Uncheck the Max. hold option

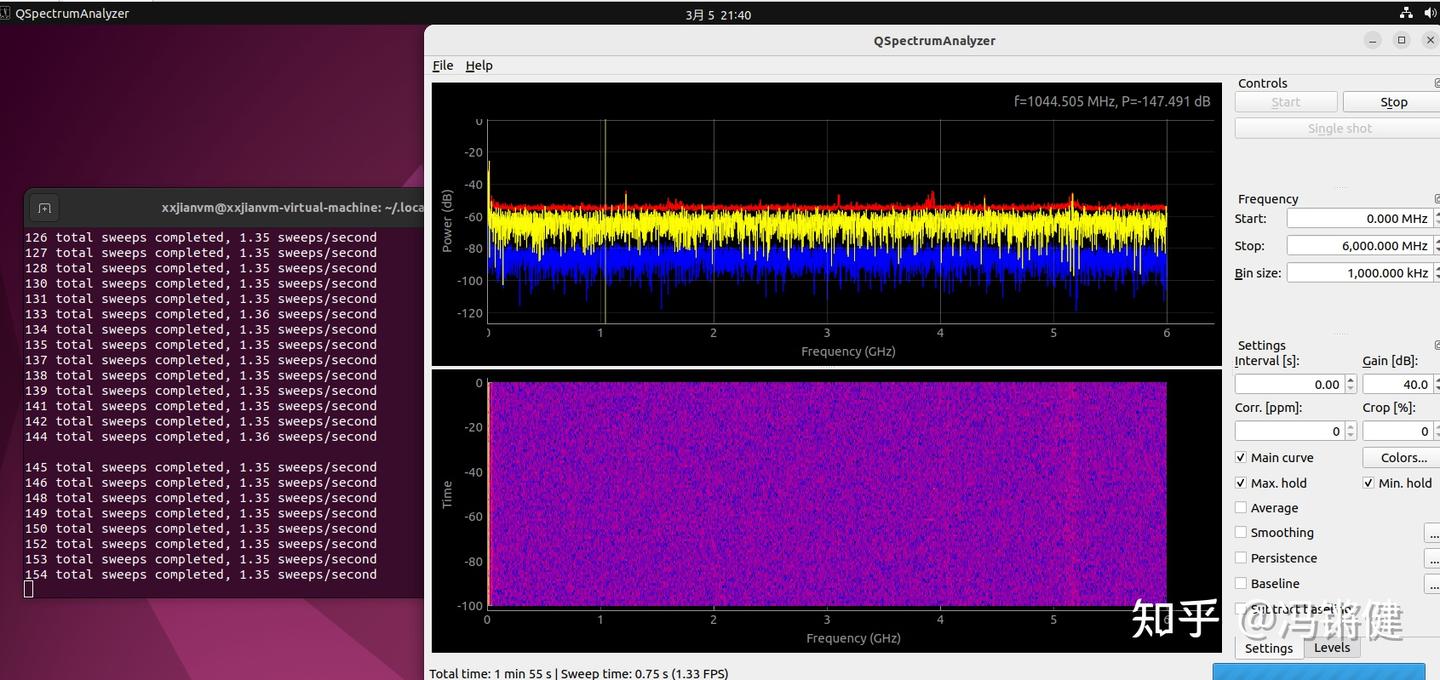1241,483
